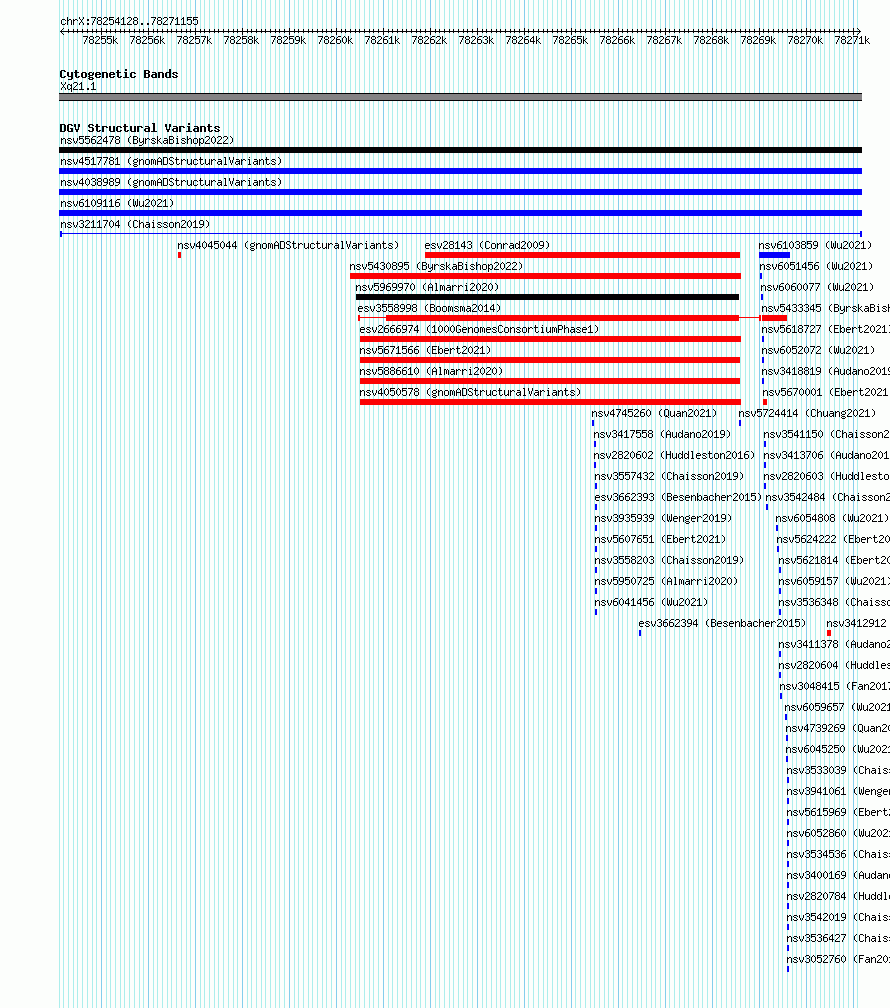Click the Xq21.1 band label
The width and height of the screenshot is (890, 1008).
coord(78,87)
